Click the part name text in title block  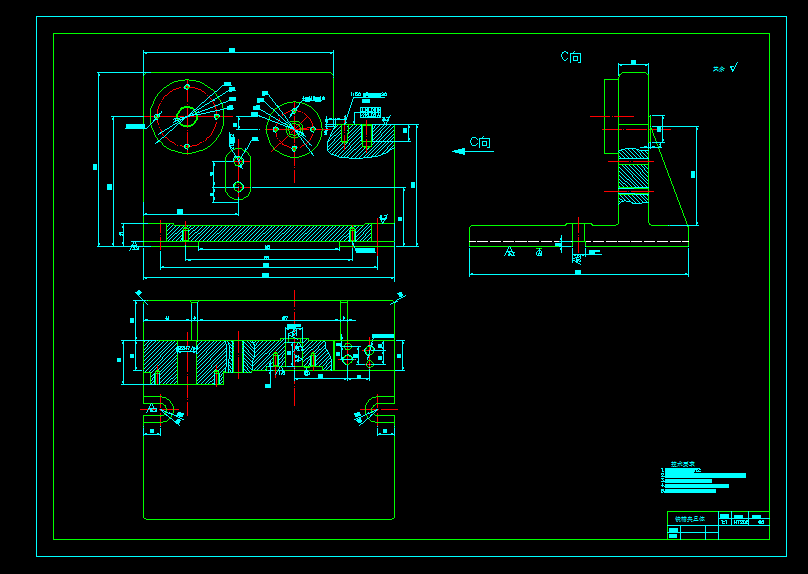click(689, 519)
